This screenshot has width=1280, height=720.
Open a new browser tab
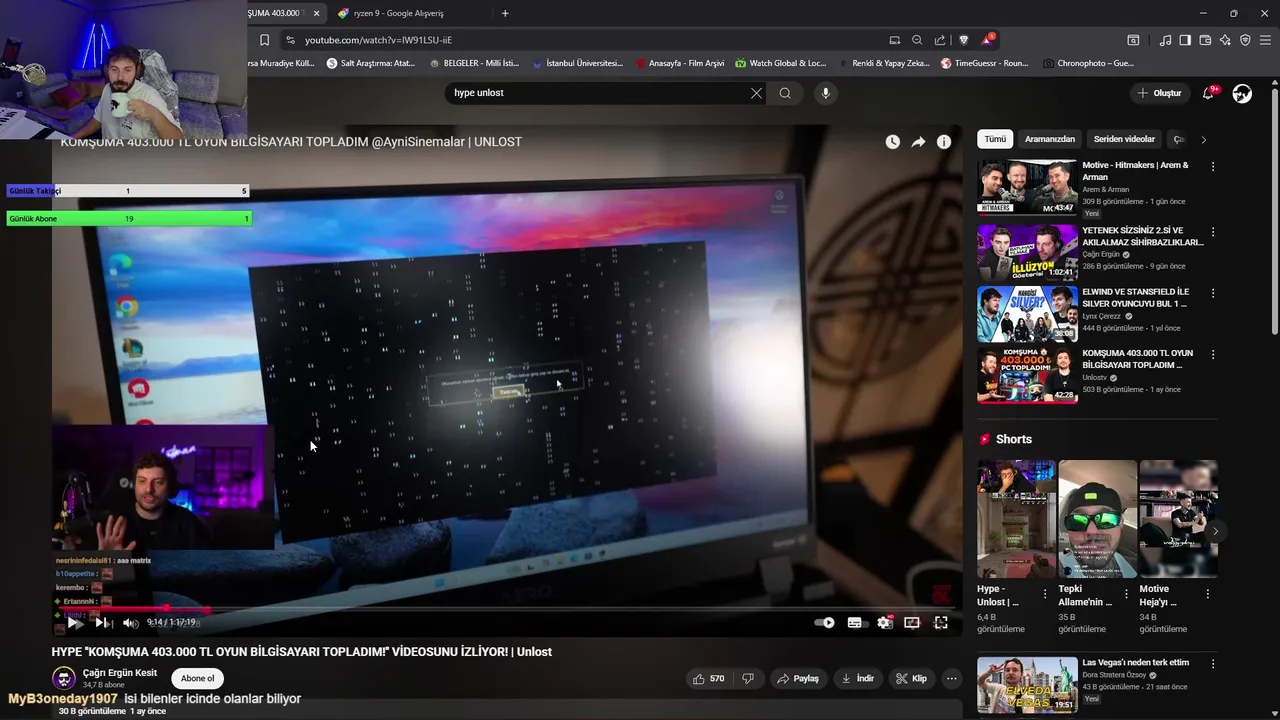pyautogui.click(x=505, y=13)
